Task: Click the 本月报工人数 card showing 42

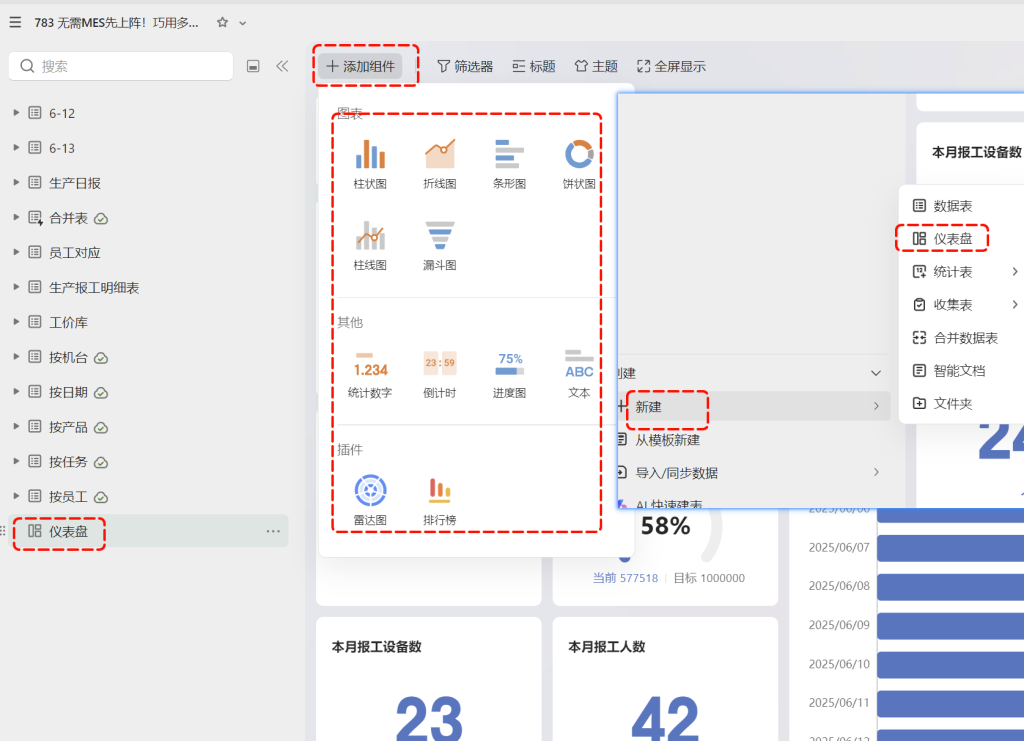Action: tap(665, 679)
